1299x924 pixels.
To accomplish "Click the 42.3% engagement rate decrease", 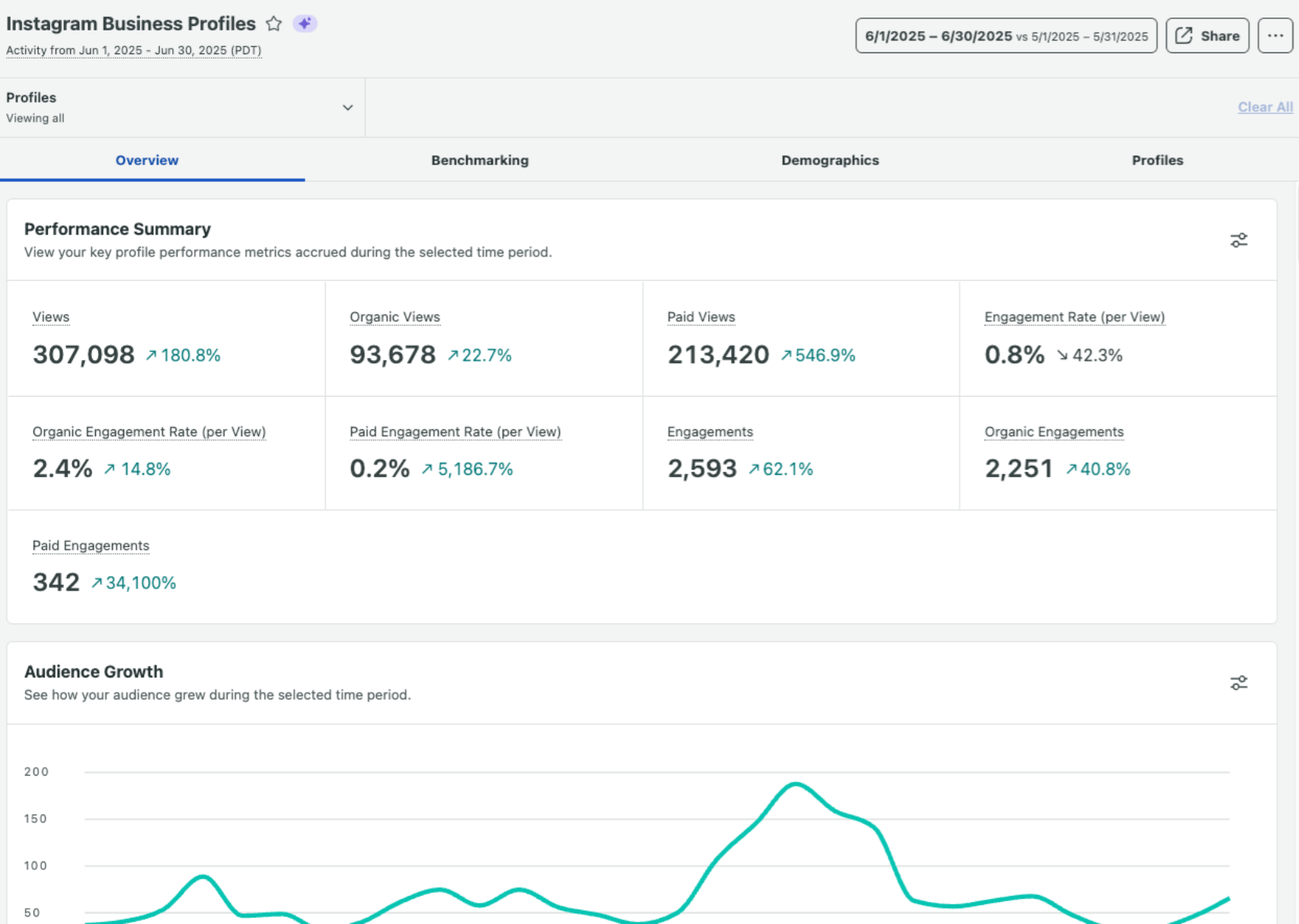I will 1089,355.
